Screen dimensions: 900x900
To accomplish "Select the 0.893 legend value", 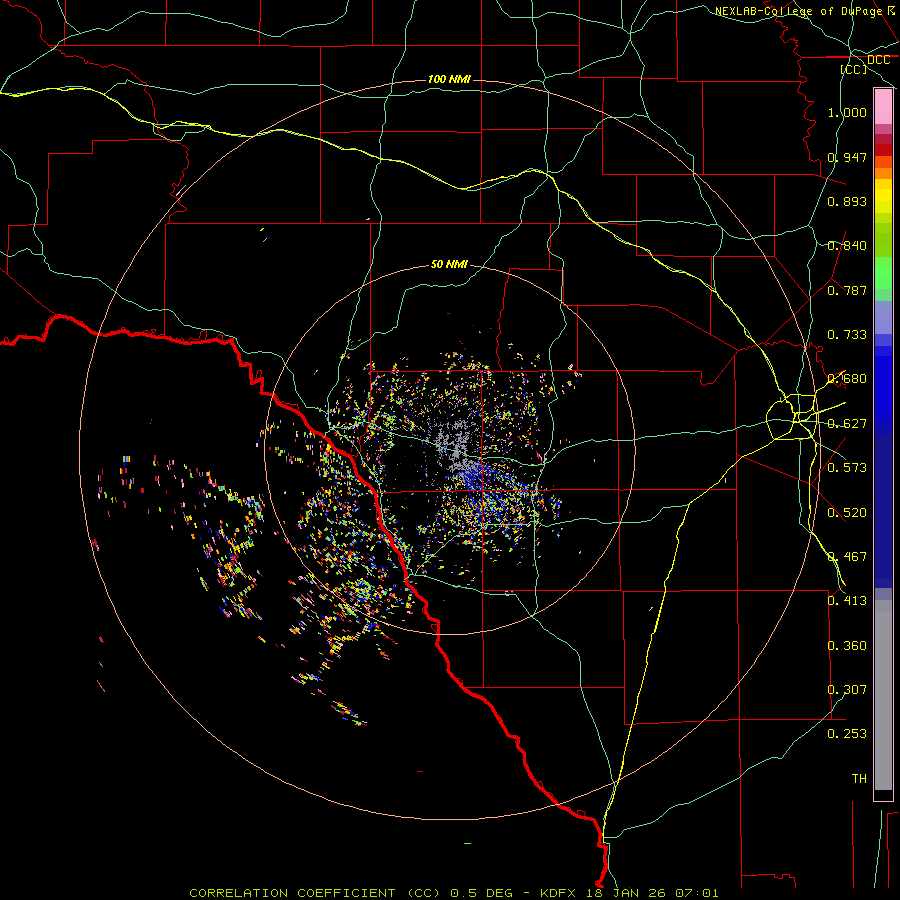I will 847,201.
